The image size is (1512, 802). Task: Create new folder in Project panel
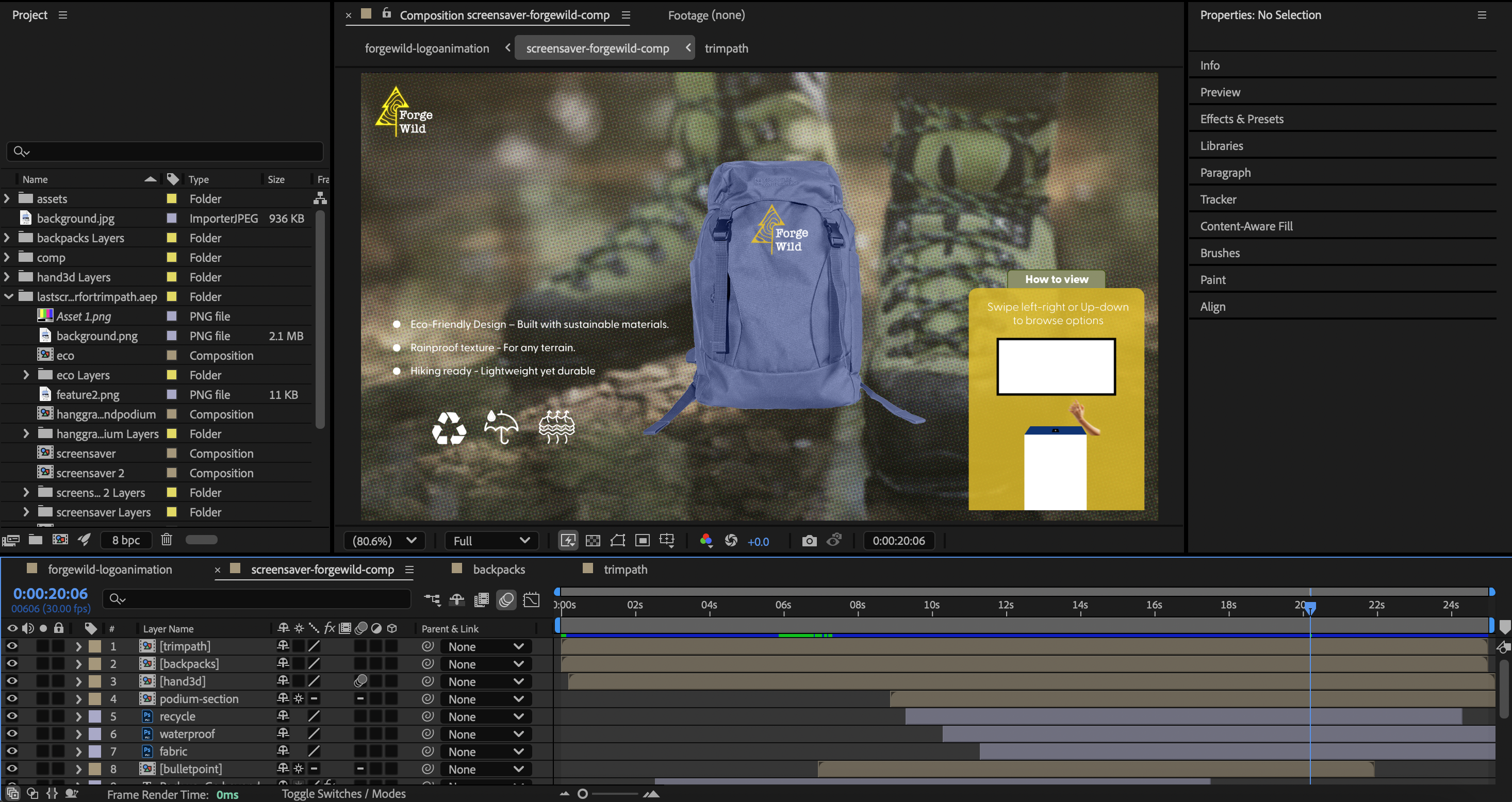(x=35, y=540)
